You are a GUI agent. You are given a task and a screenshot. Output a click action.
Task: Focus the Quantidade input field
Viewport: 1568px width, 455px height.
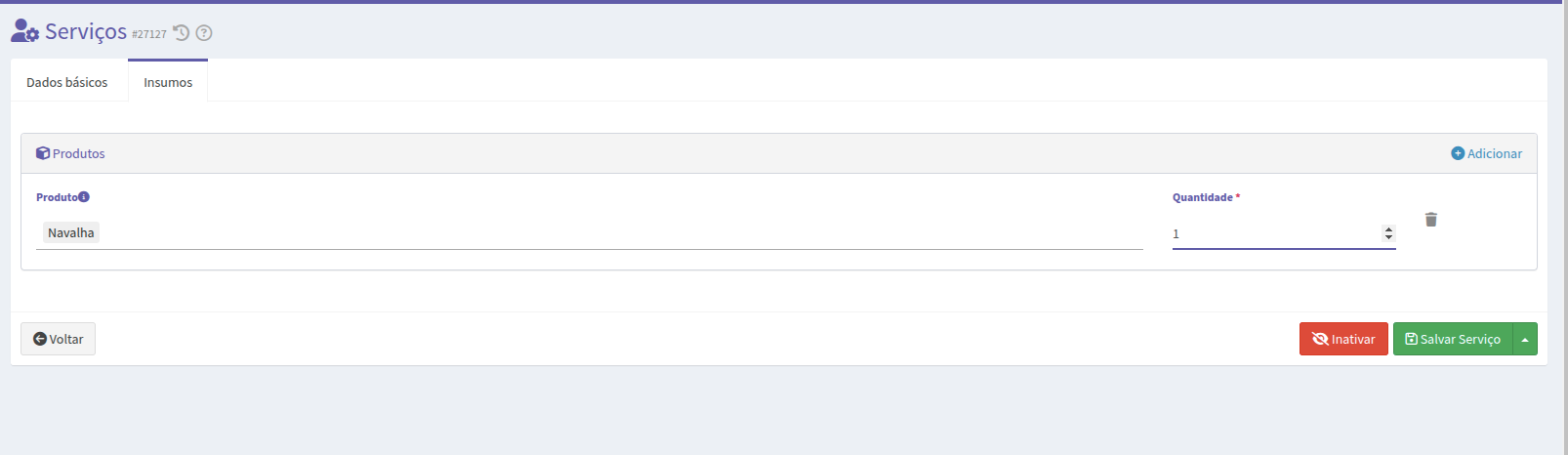tap(1275, 233)
